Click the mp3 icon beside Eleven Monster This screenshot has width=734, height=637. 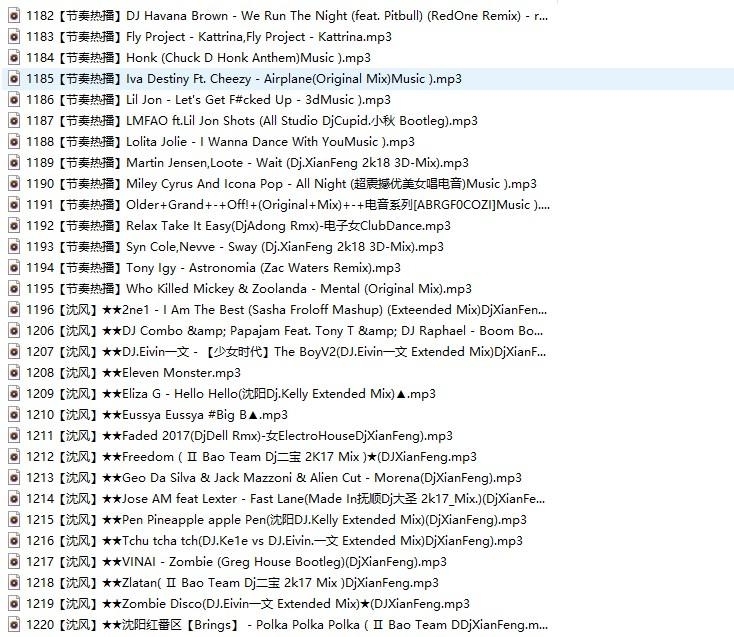click(x=14, y=373)
